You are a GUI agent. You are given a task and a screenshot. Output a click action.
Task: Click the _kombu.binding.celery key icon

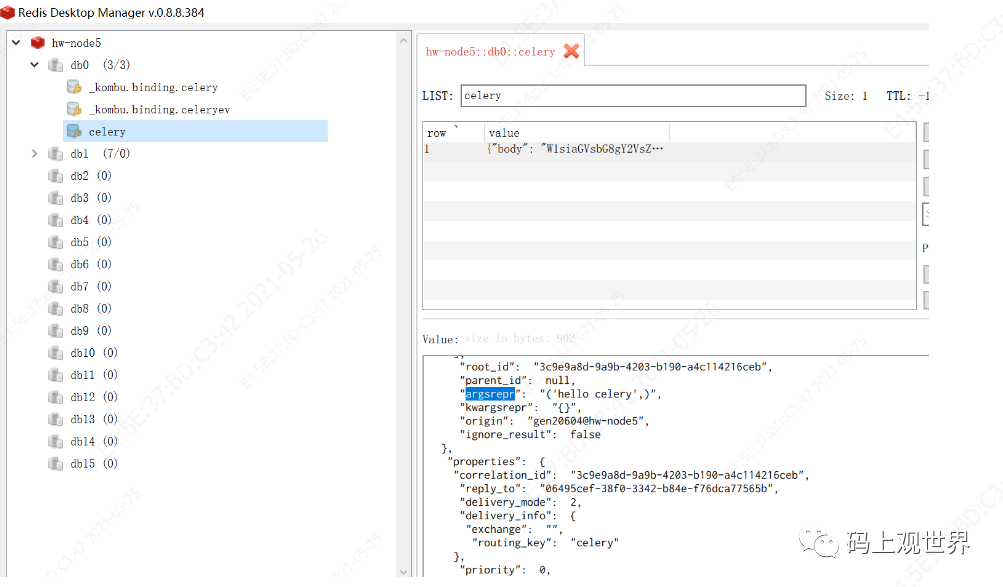[74, 87]
